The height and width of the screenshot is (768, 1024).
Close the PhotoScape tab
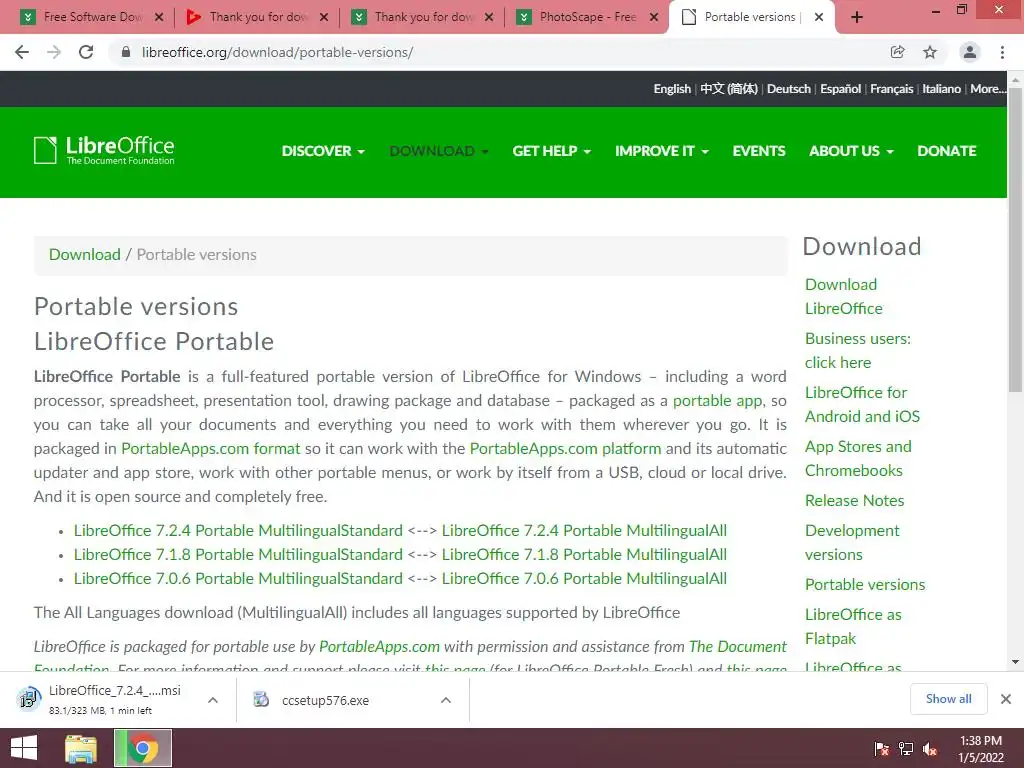654,17
